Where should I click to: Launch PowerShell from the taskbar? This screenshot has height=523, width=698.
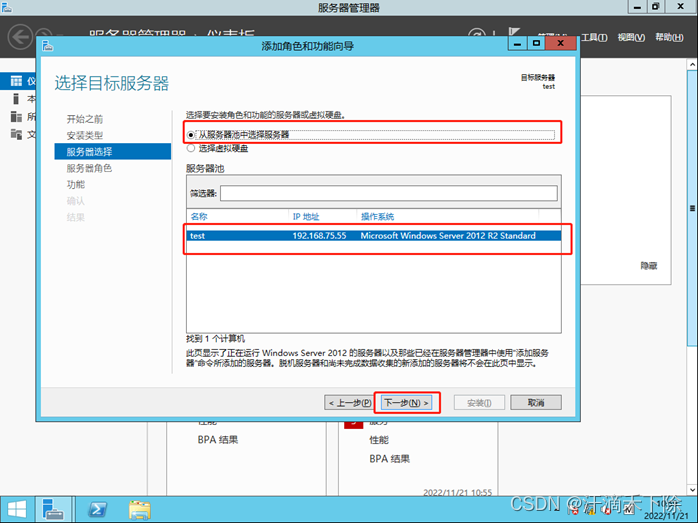point(97,510)
